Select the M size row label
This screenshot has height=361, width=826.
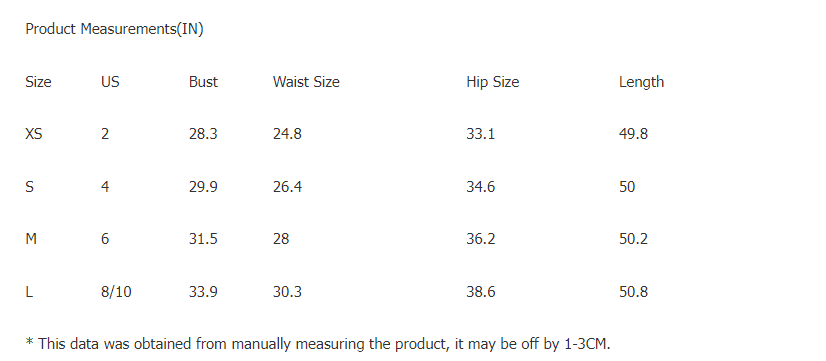(31, 239)
